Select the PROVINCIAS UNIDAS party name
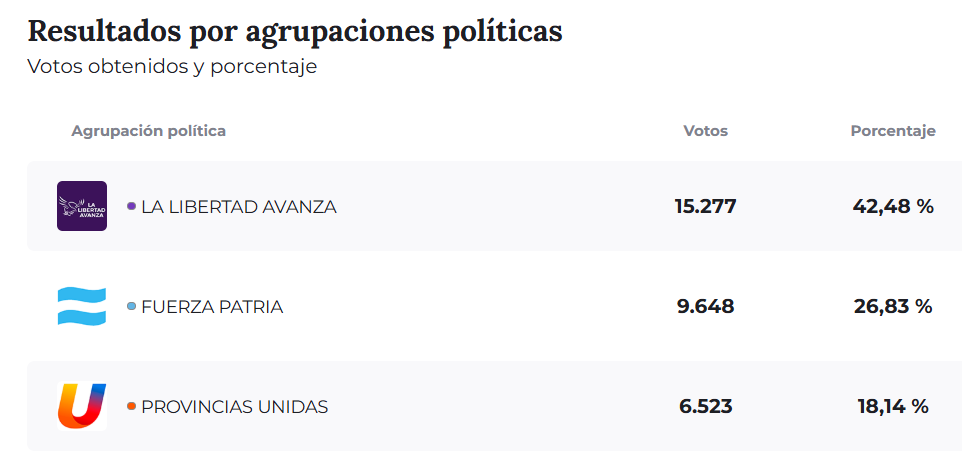The width and height of the screenshot is (962, 452). click(234, 407)
